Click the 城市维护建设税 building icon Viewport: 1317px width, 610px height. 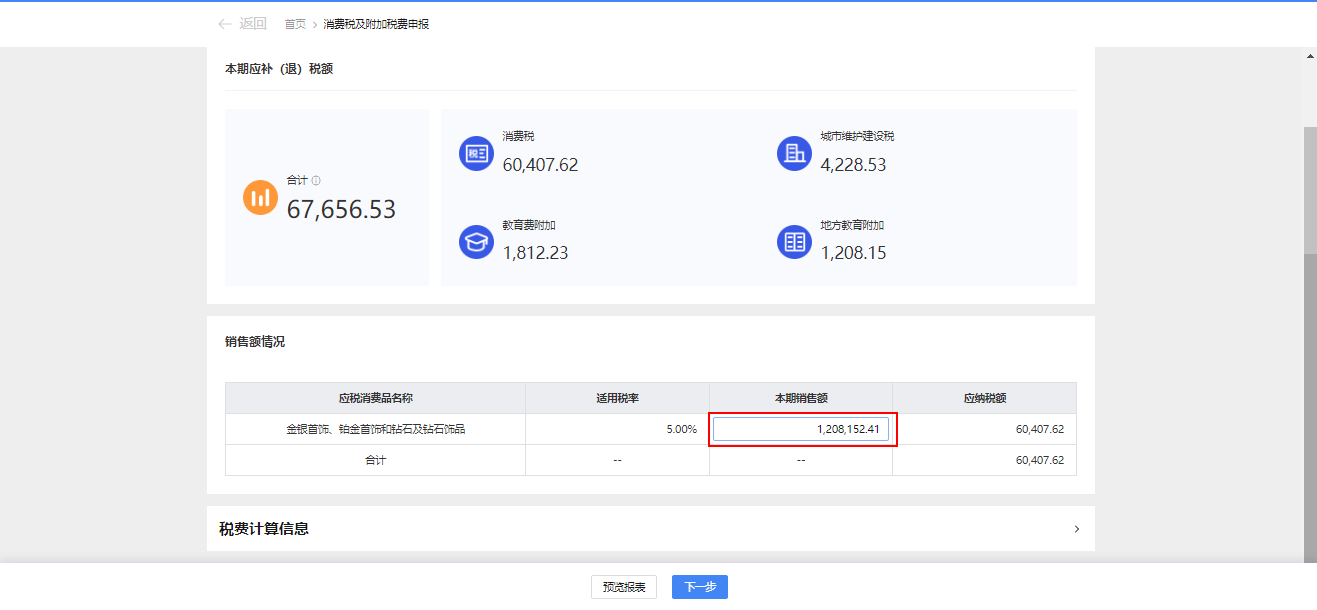coord(794,154)
